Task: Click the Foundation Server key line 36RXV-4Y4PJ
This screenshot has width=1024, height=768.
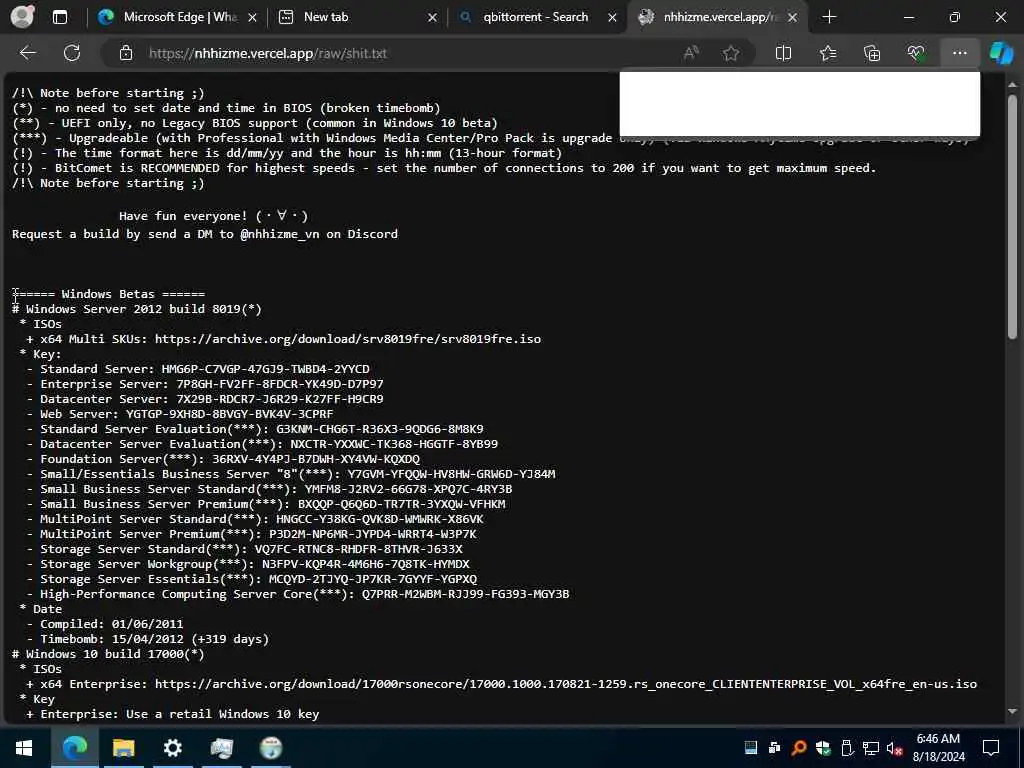Action: tap(223, 459)
